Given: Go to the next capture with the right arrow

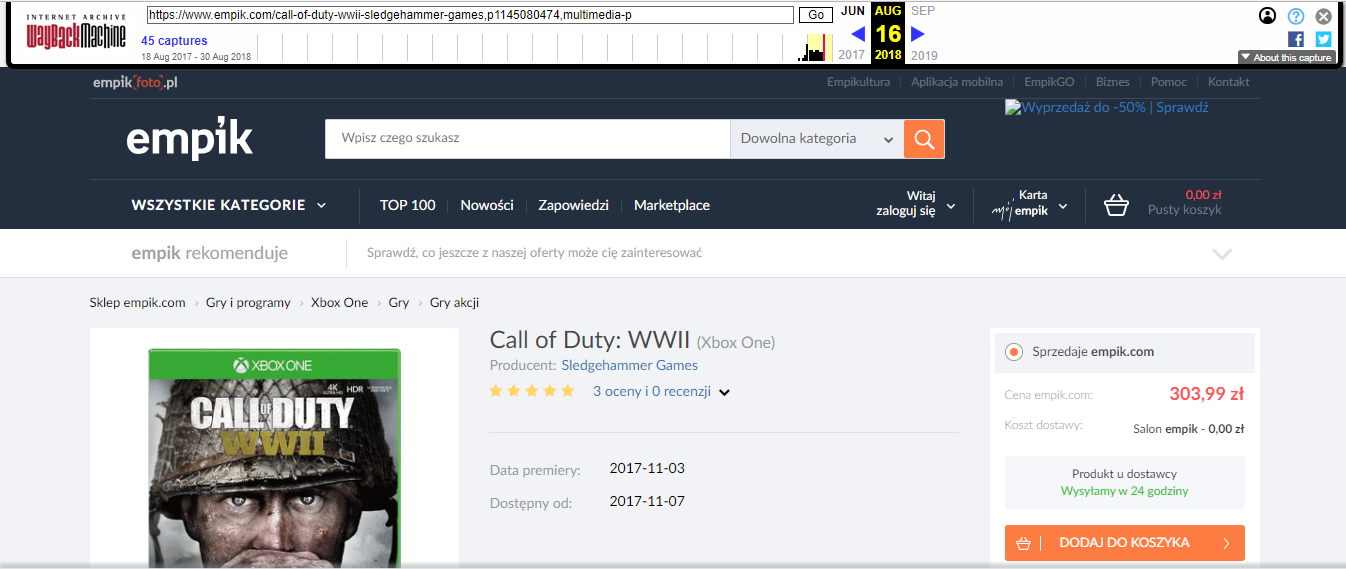Looking at the screenshot, I should pyautogui.click(x=918, y=34).
